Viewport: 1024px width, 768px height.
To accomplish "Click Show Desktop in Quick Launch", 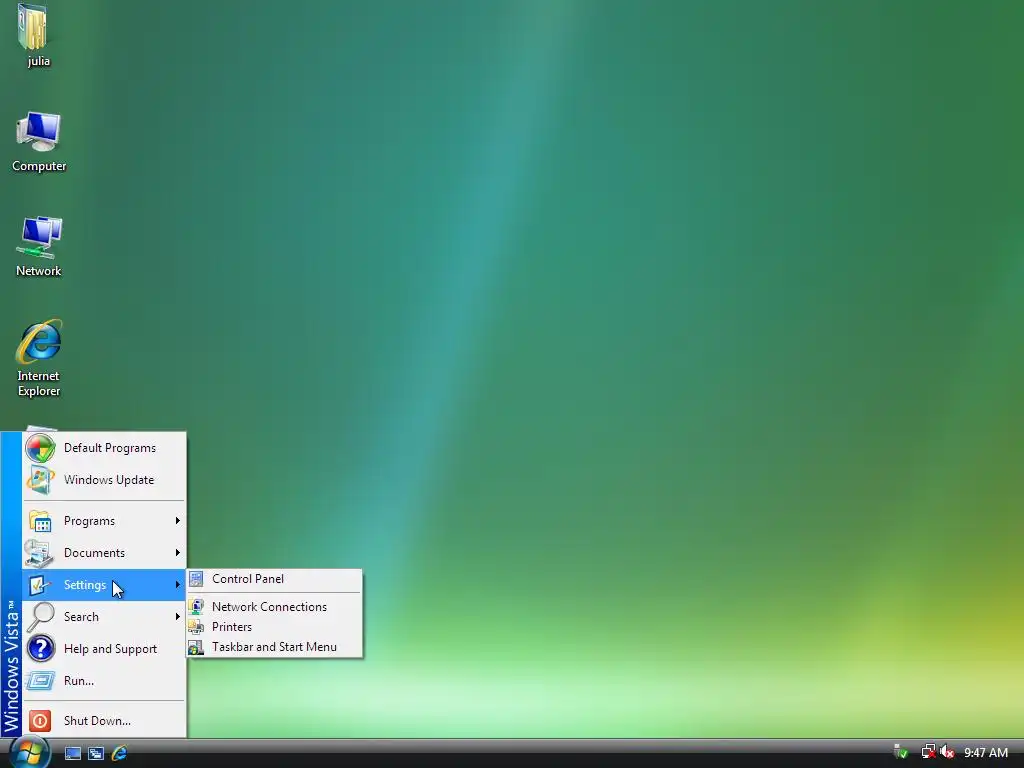I will [72, 753].
